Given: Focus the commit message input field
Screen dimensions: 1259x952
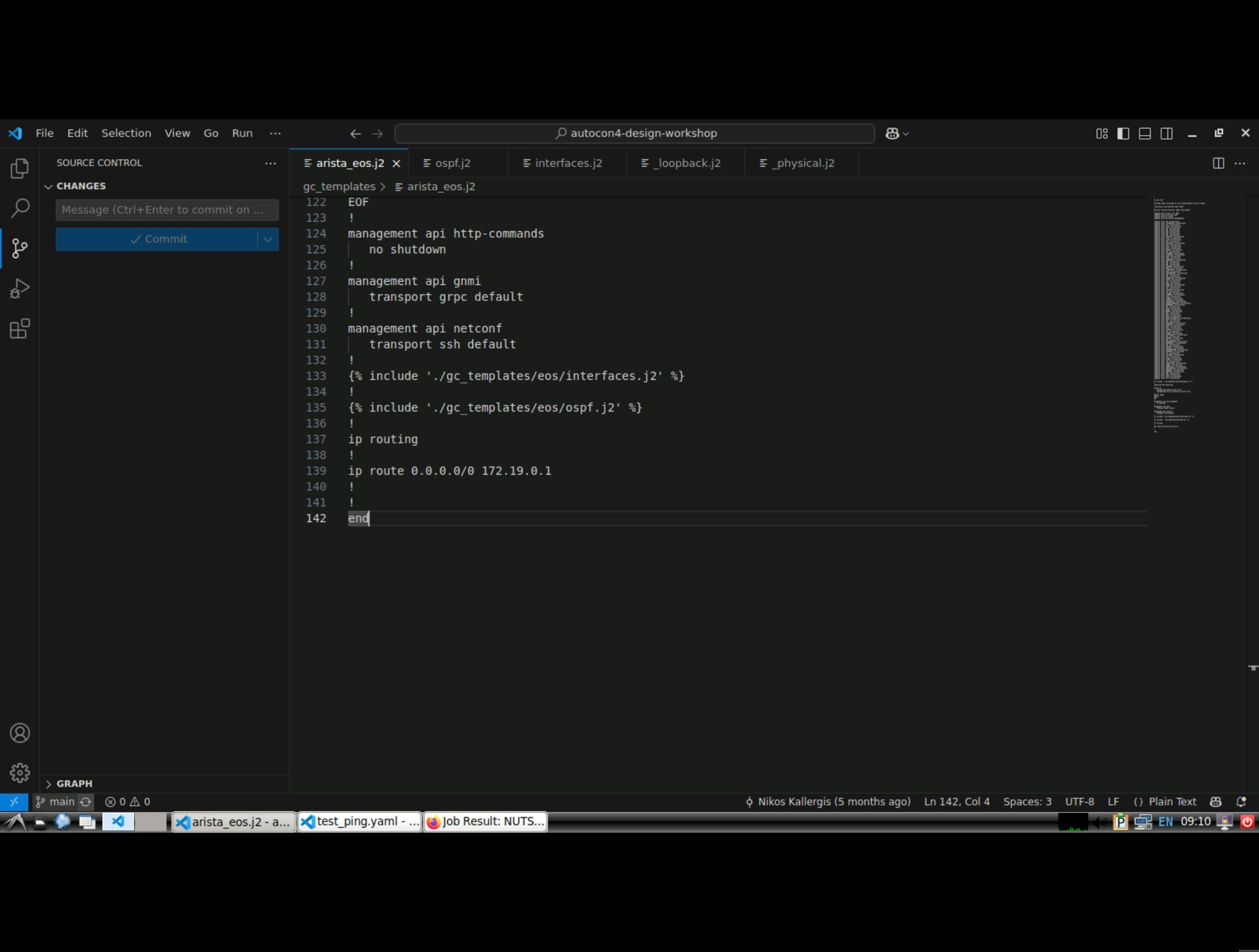Looking at the screenshot, I should [x=167, y=210].
